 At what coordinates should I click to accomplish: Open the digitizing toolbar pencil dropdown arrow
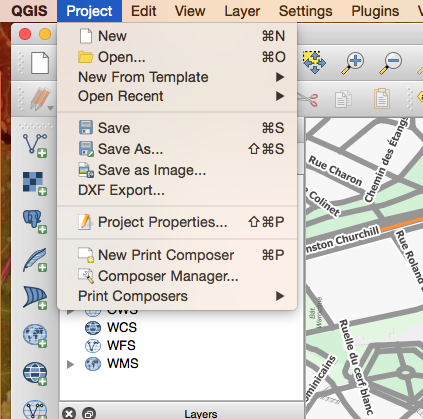tap(51, 108)
